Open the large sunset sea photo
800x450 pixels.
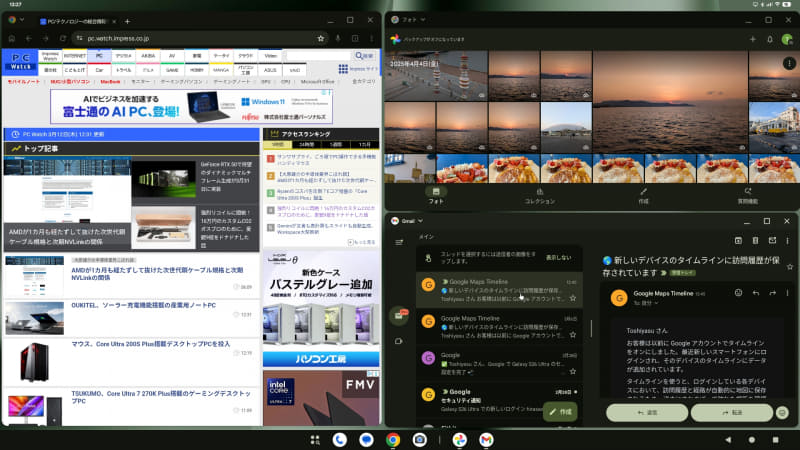pyautogui.click(x=670, y=102)
